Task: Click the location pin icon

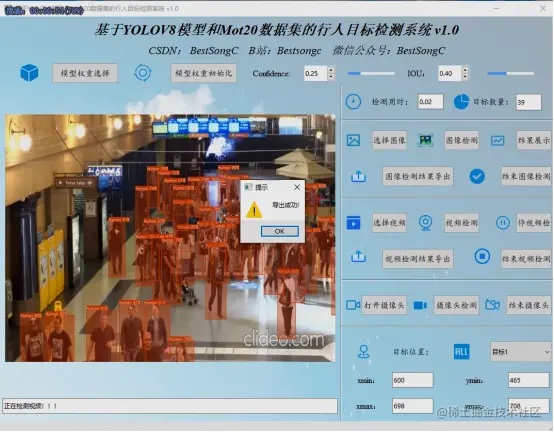Action: 364,351
